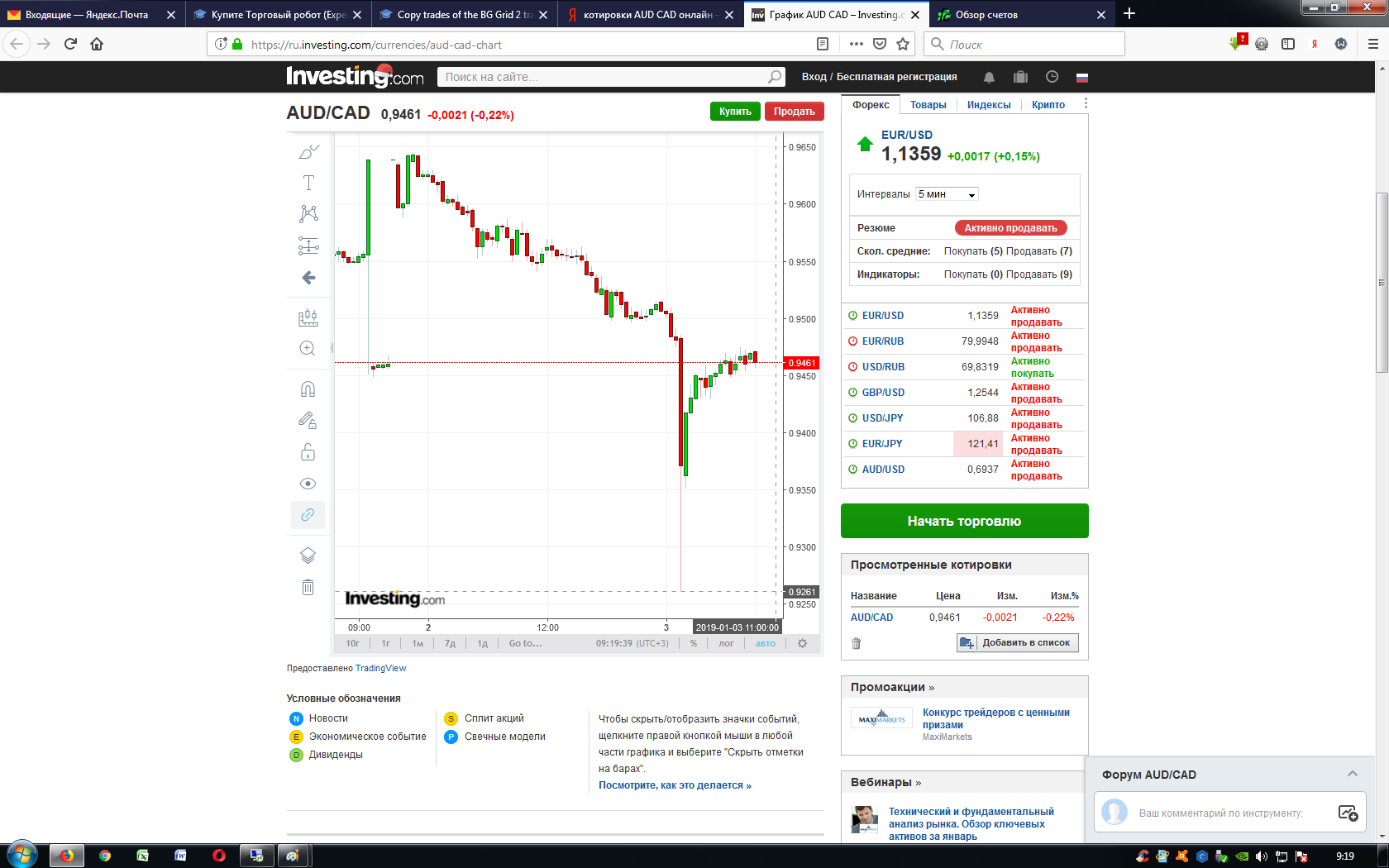Click the site search magnifier icon
This screenshot has height=868, width=1389.
click(775, 77)
